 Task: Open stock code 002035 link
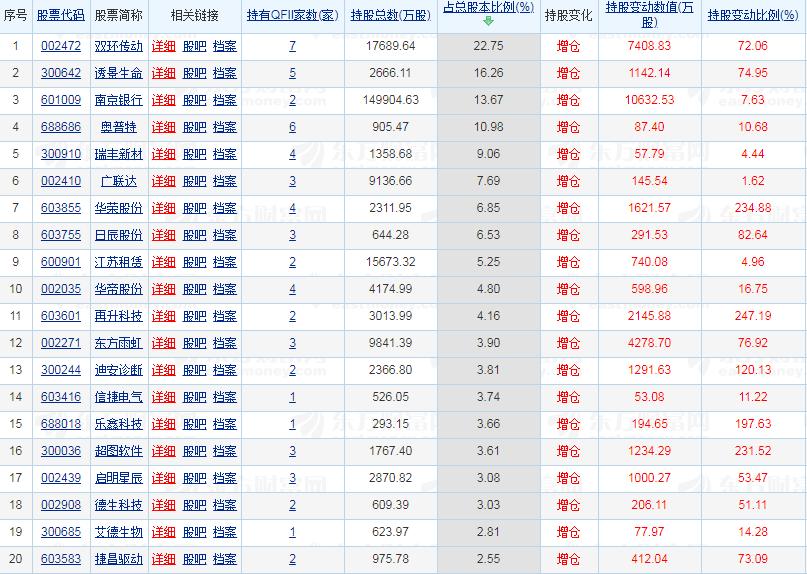tap(61, 289)
